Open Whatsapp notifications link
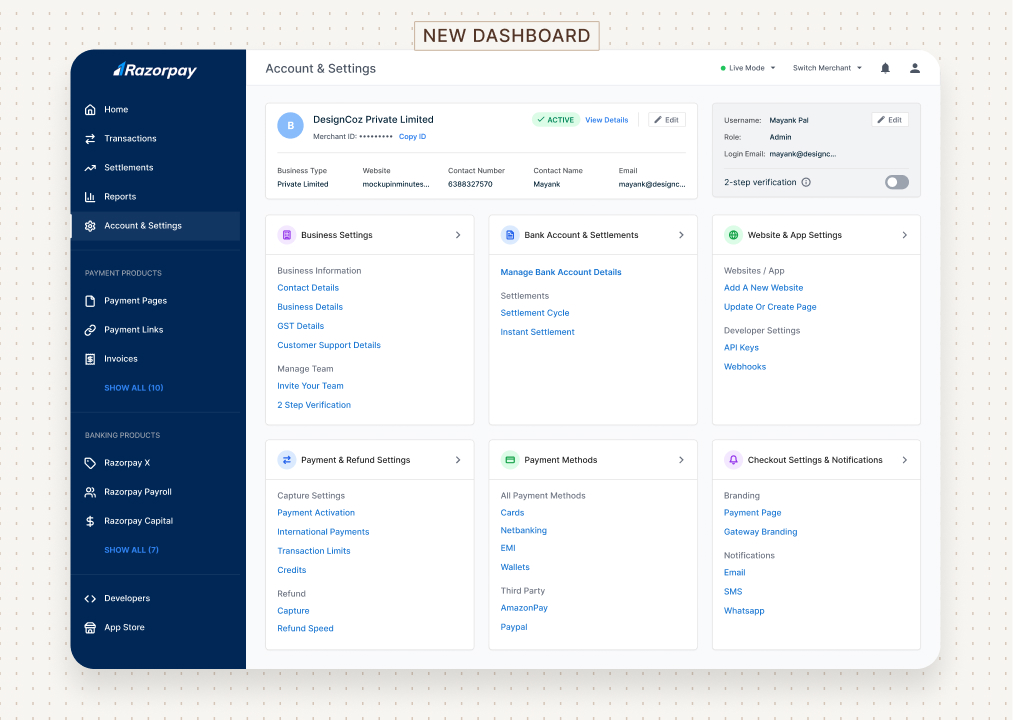This screenshot has height=720, width=1013. click(x=744, y=611)
